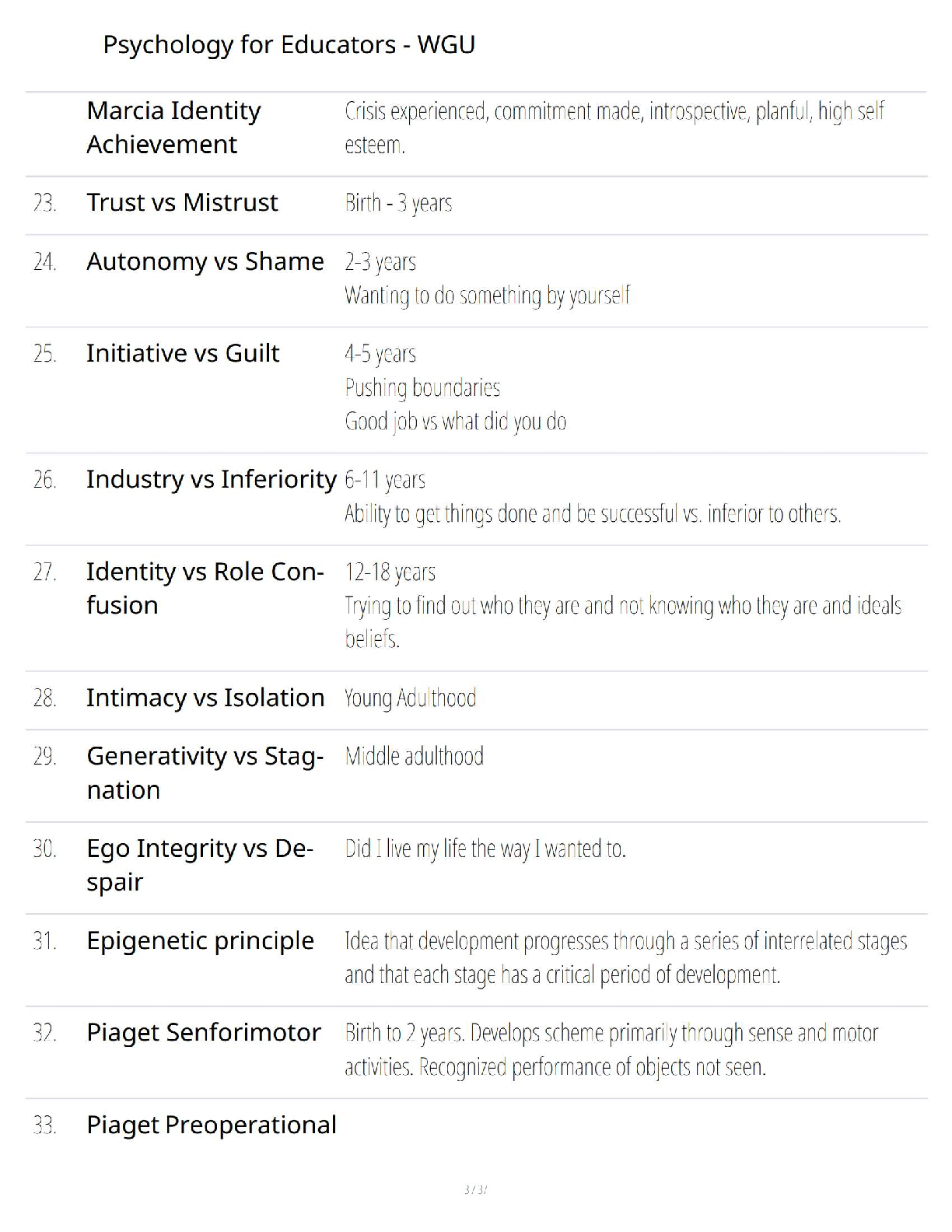Click the 'Generativity vs Stagnation' term

[x=205, y=772]
